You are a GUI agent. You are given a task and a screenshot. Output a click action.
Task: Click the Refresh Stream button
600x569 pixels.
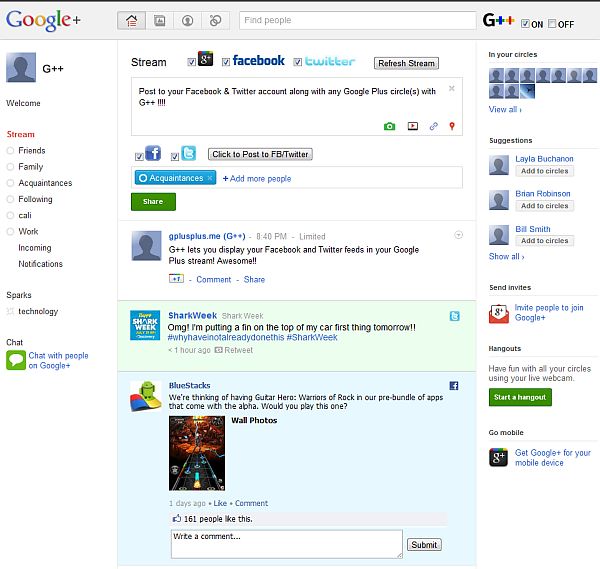406,63
